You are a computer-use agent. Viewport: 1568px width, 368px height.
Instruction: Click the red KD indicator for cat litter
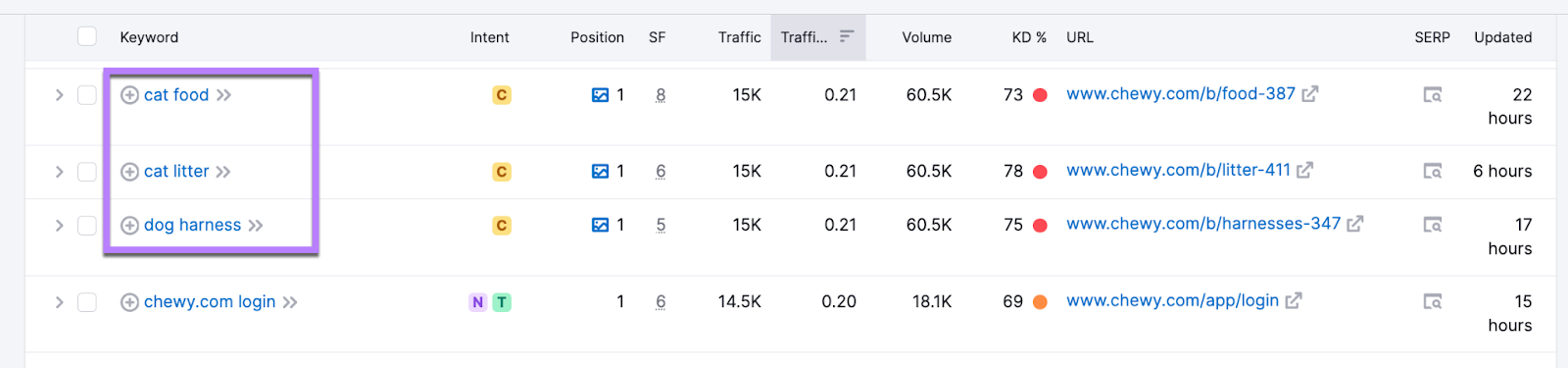coord(1041,172)
